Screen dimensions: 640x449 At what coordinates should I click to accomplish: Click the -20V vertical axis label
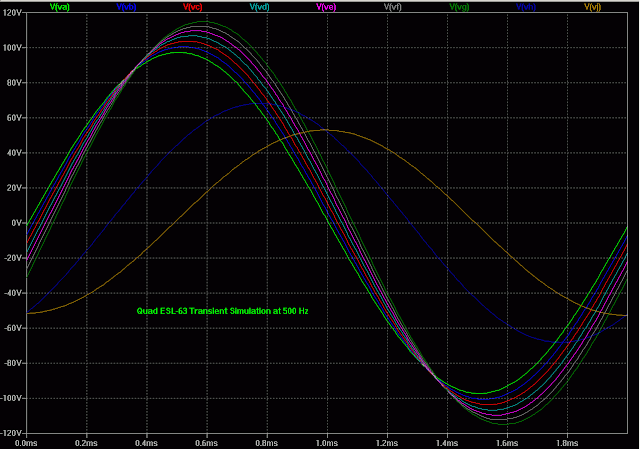click(x=13, y=258)
